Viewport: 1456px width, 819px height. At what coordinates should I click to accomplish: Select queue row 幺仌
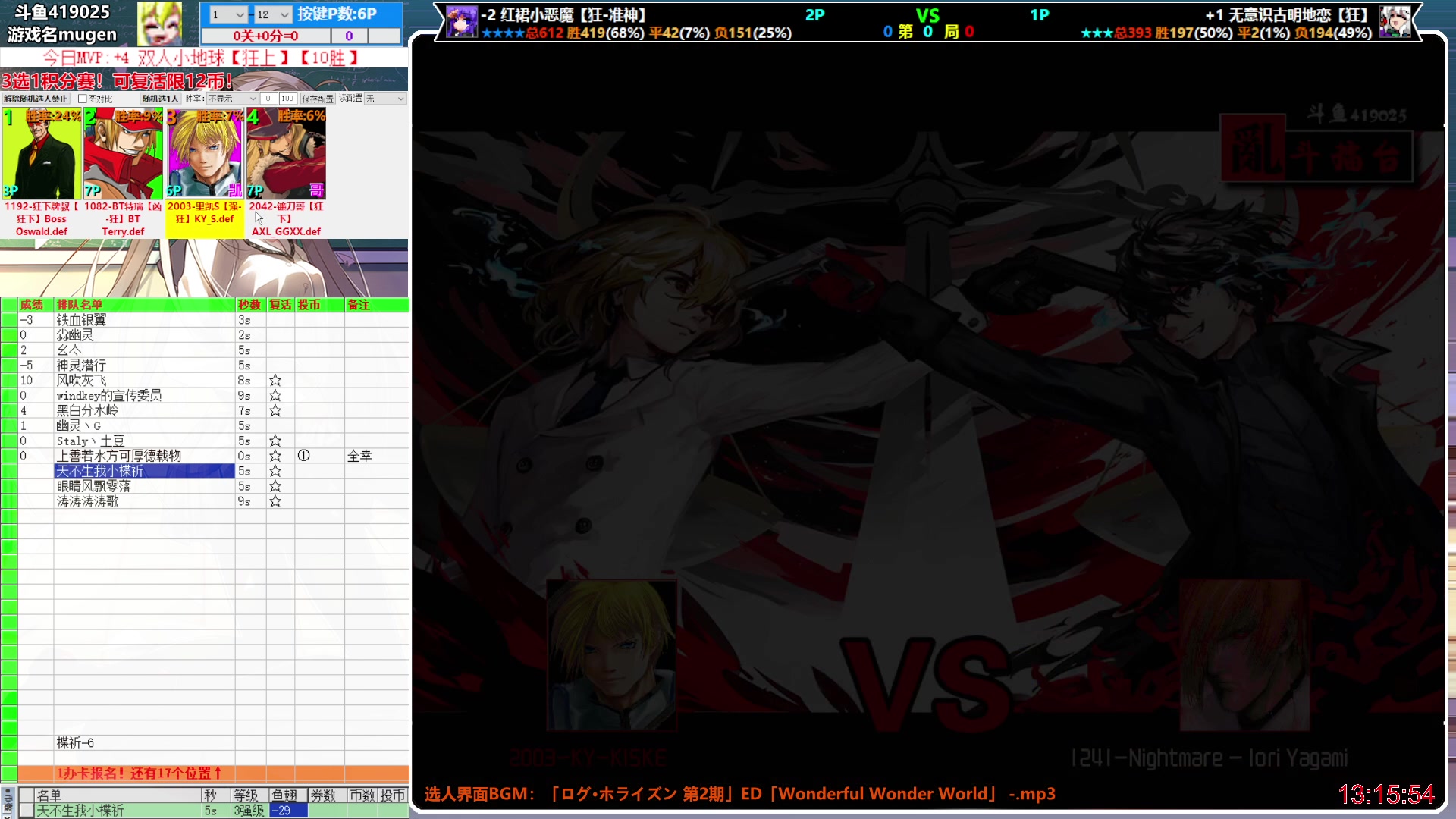click(144, 350)
